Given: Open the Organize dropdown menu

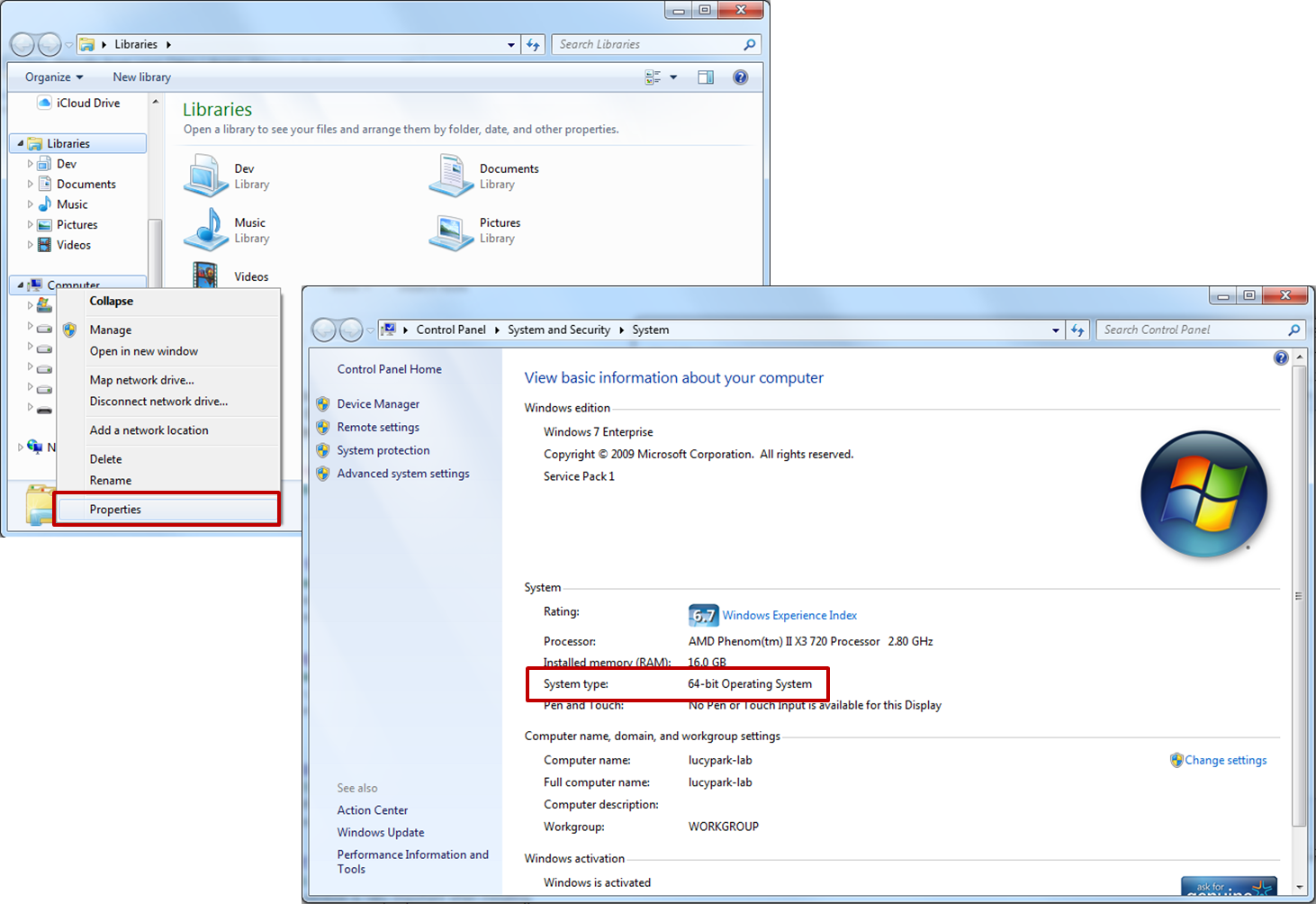Looking at the screenshot, I should pos(54,77).
